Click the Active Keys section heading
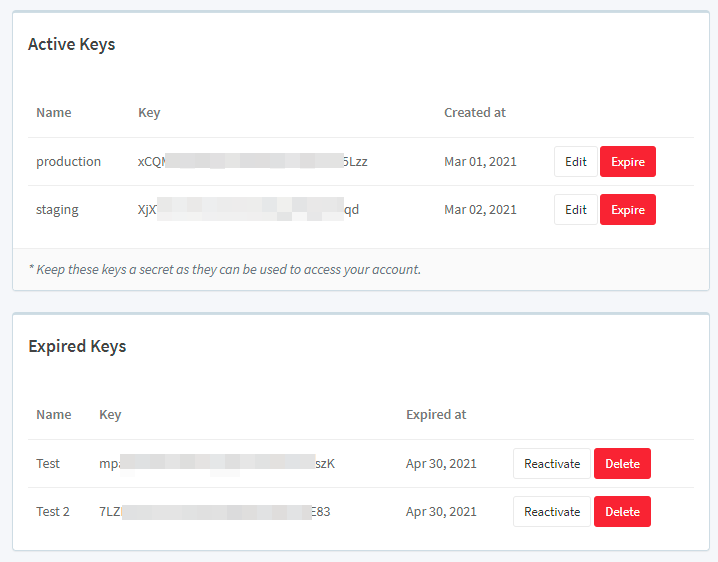The height and width of the screenshot is (562, 718). coord(71,45)
